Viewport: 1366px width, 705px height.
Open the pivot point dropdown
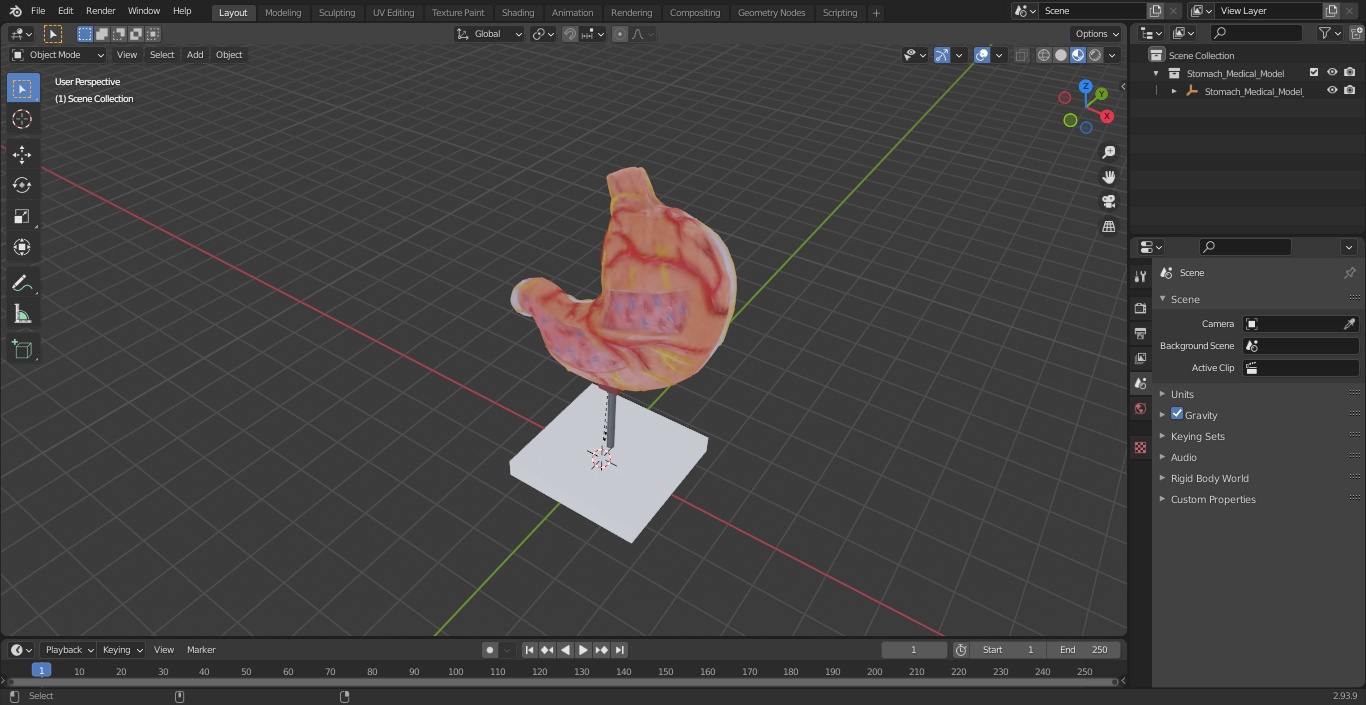[x=543, y=34]
